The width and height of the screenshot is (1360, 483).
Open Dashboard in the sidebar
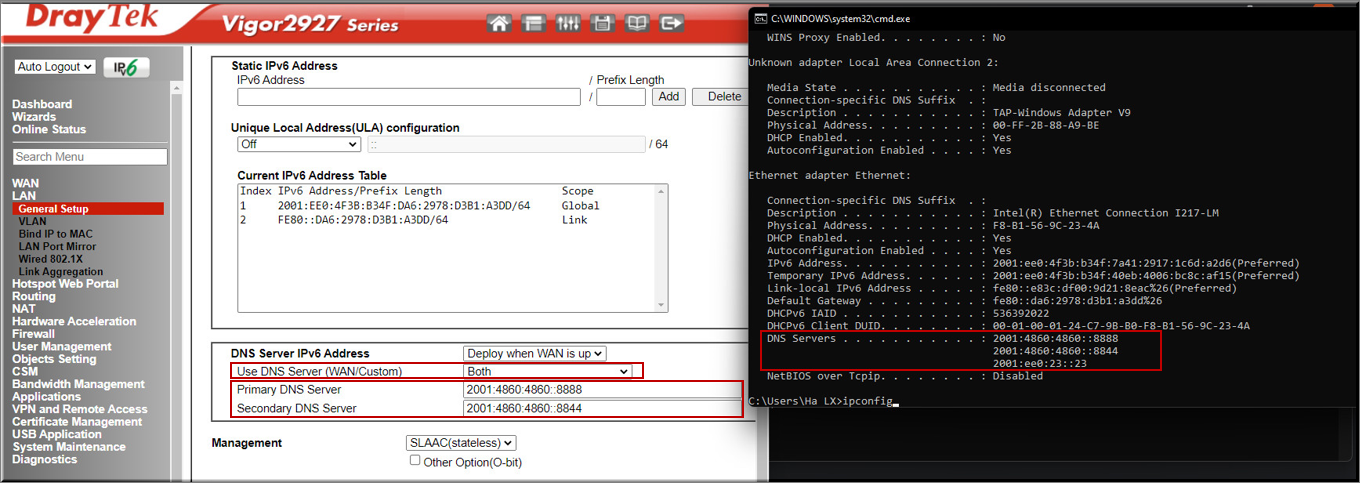[42, 104]
